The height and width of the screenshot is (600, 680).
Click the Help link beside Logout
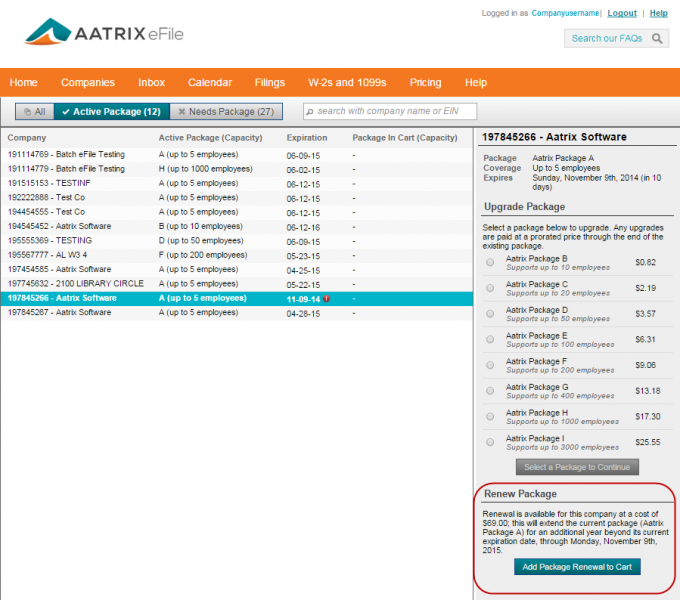click(x=658, y=13)
